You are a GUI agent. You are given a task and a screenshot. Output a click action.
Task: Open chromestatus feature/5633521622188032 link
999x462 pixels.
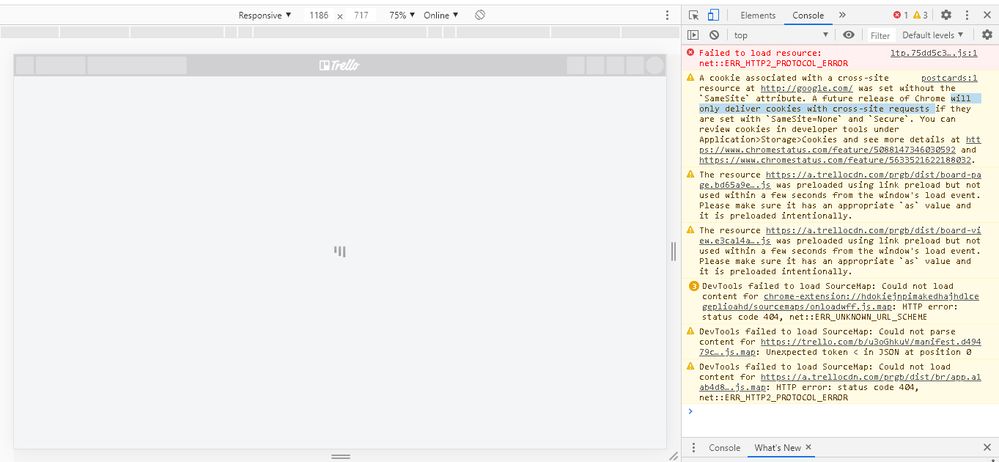[x=837, y=159]
